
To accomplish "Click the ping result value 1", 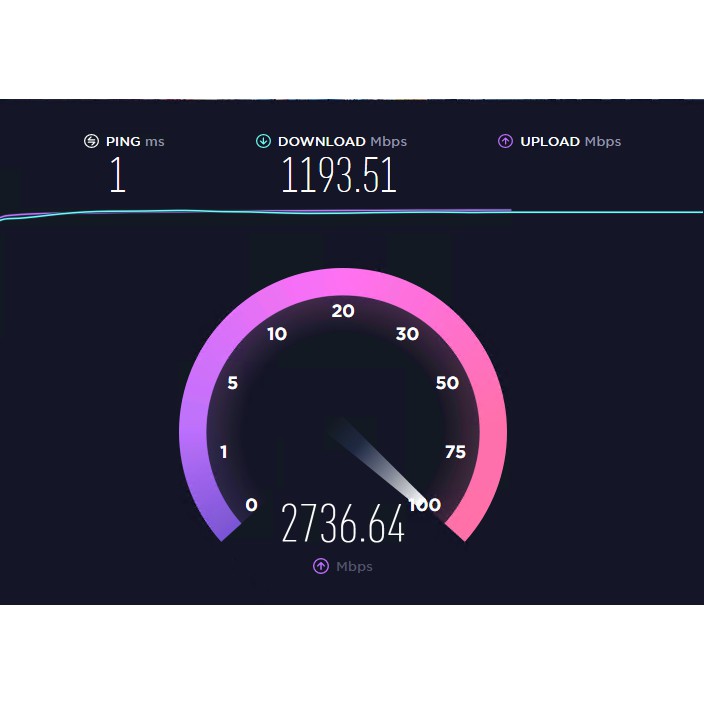I will point(118,175).
